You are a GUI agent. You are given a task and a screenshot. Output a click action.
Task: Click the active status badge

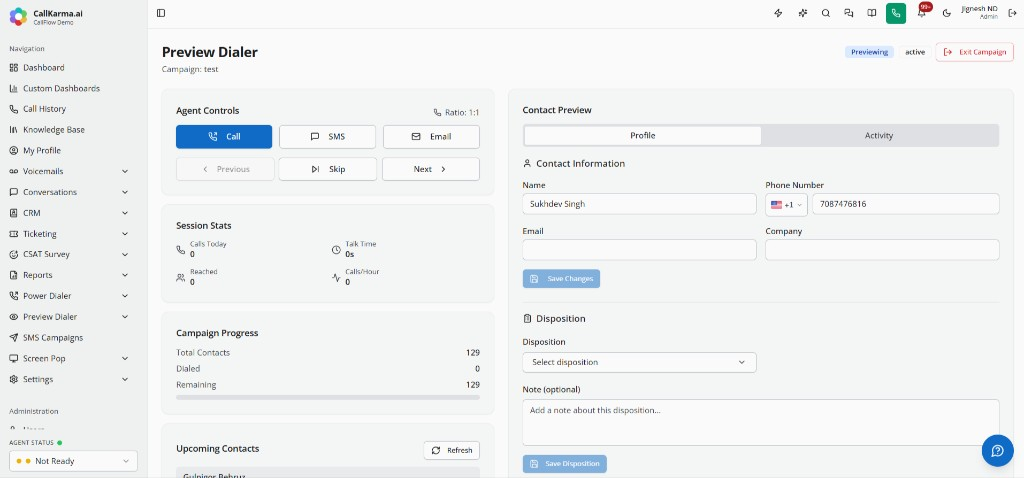pos(915,52)
